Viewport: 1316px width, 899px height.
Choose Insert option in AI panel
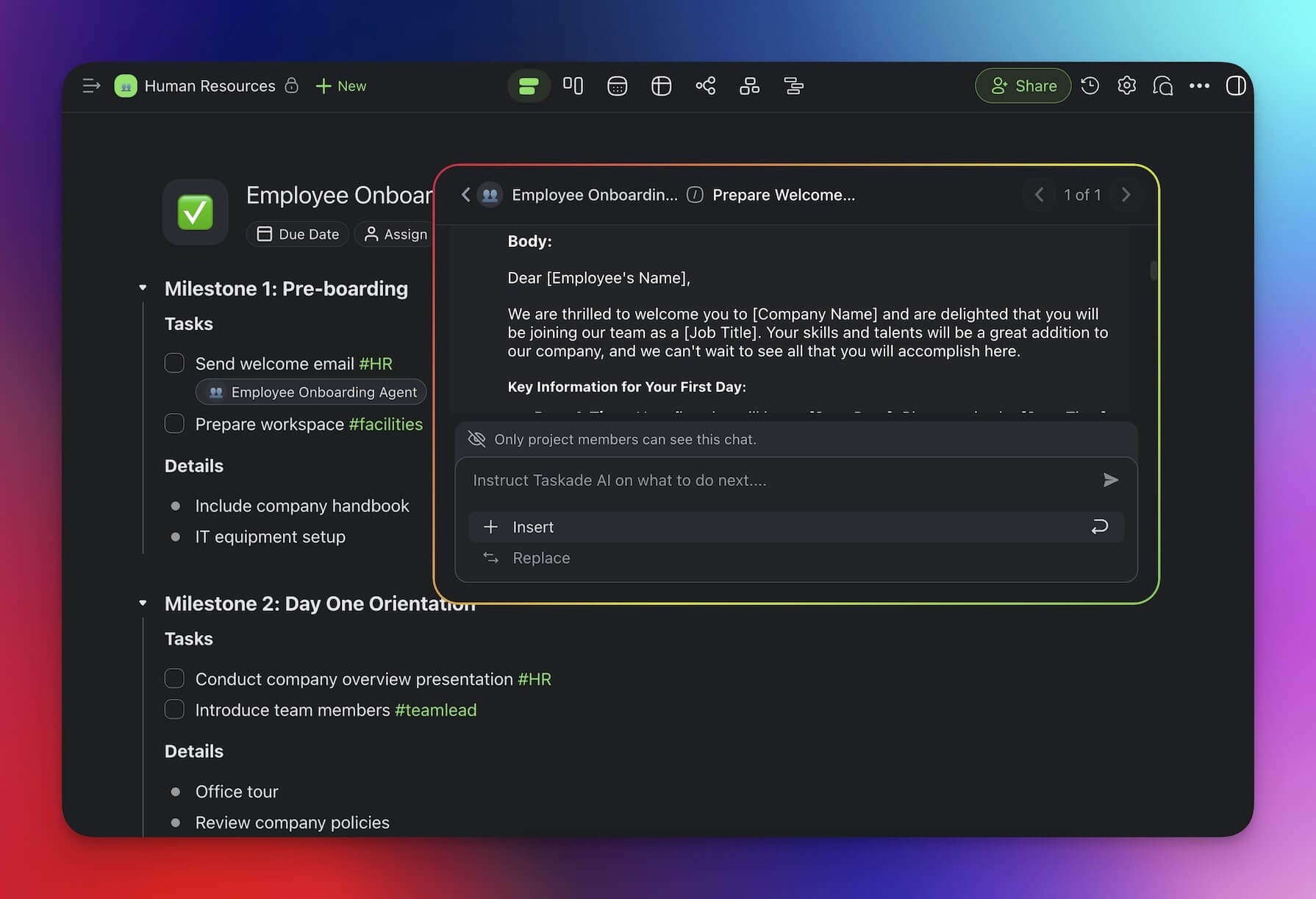pos(533,527)
